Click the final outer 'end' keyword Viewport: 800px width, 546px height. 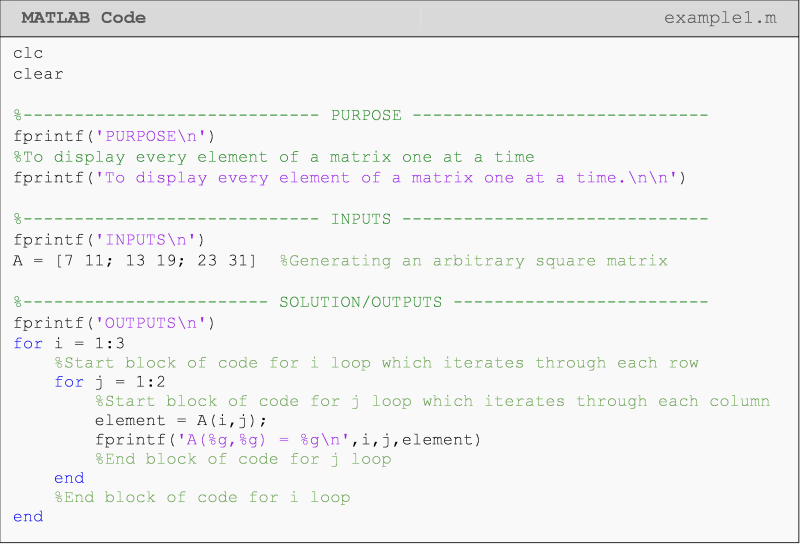click(x=29, y=517)
